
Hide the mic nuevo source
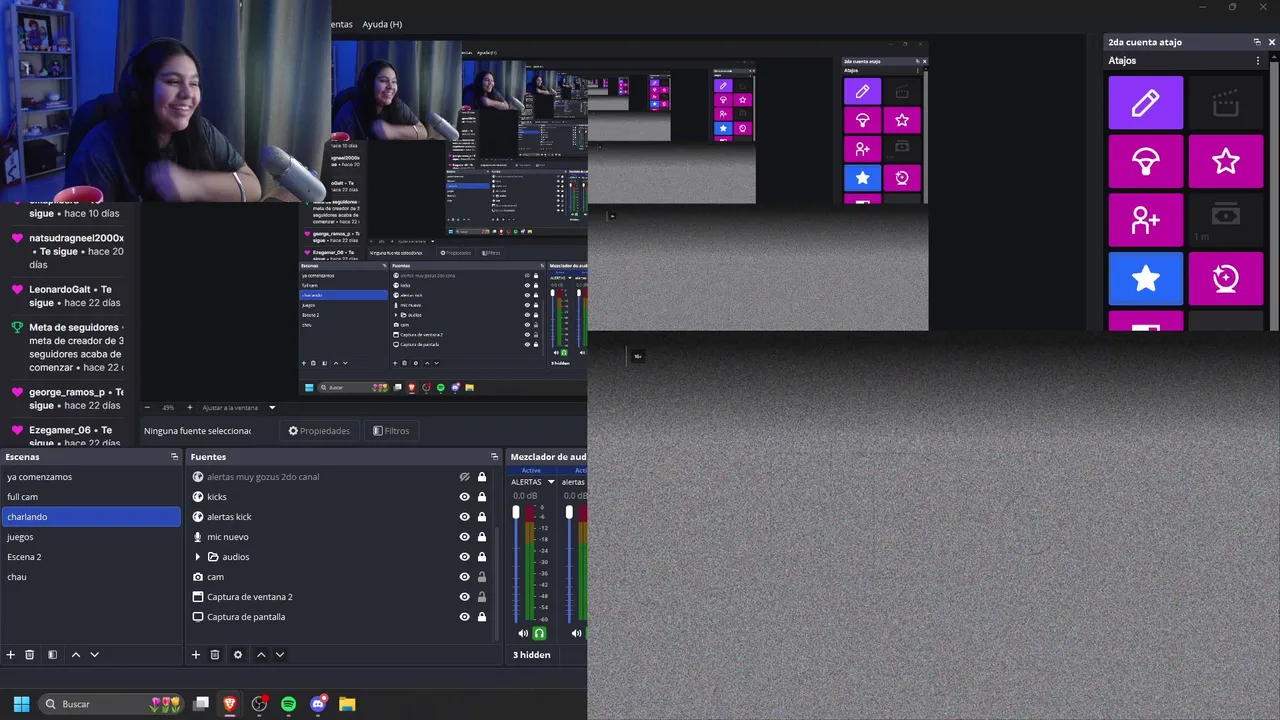point(464,537)
